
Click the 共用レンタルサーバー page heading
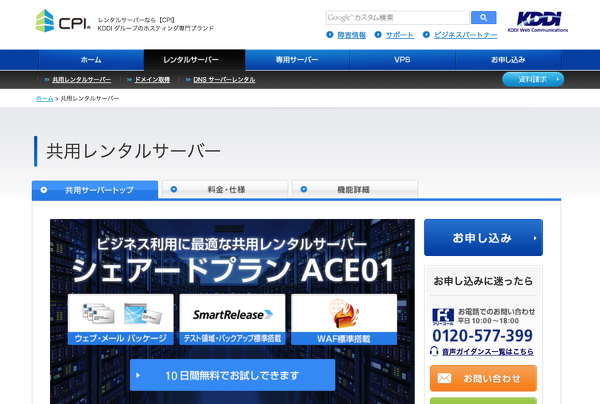(x=134, y=151)
